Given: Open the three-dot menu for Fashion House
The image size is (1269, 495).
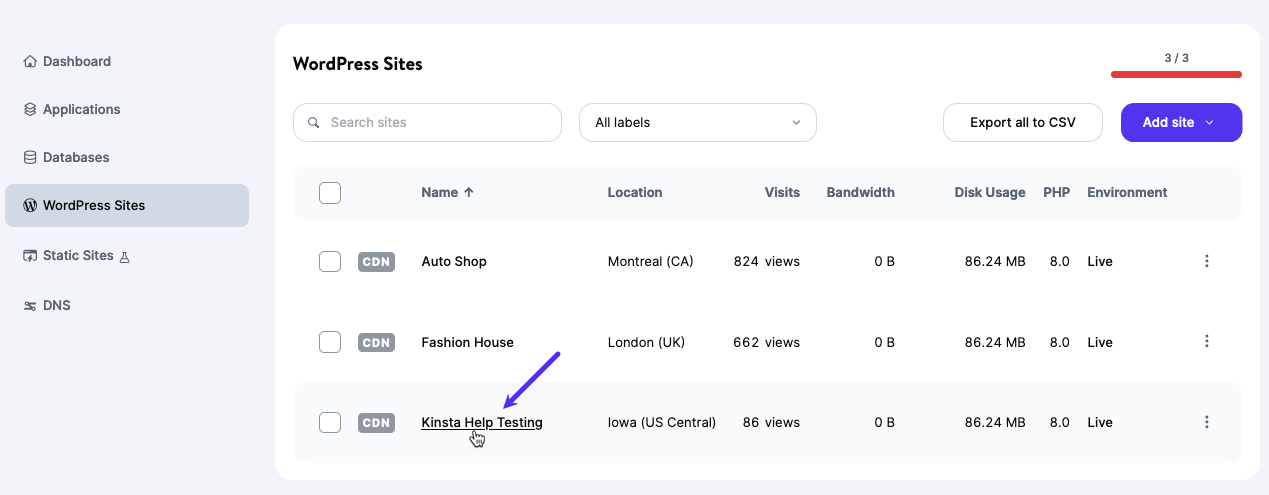Looking at the screenshot, I should [1206, 342].
